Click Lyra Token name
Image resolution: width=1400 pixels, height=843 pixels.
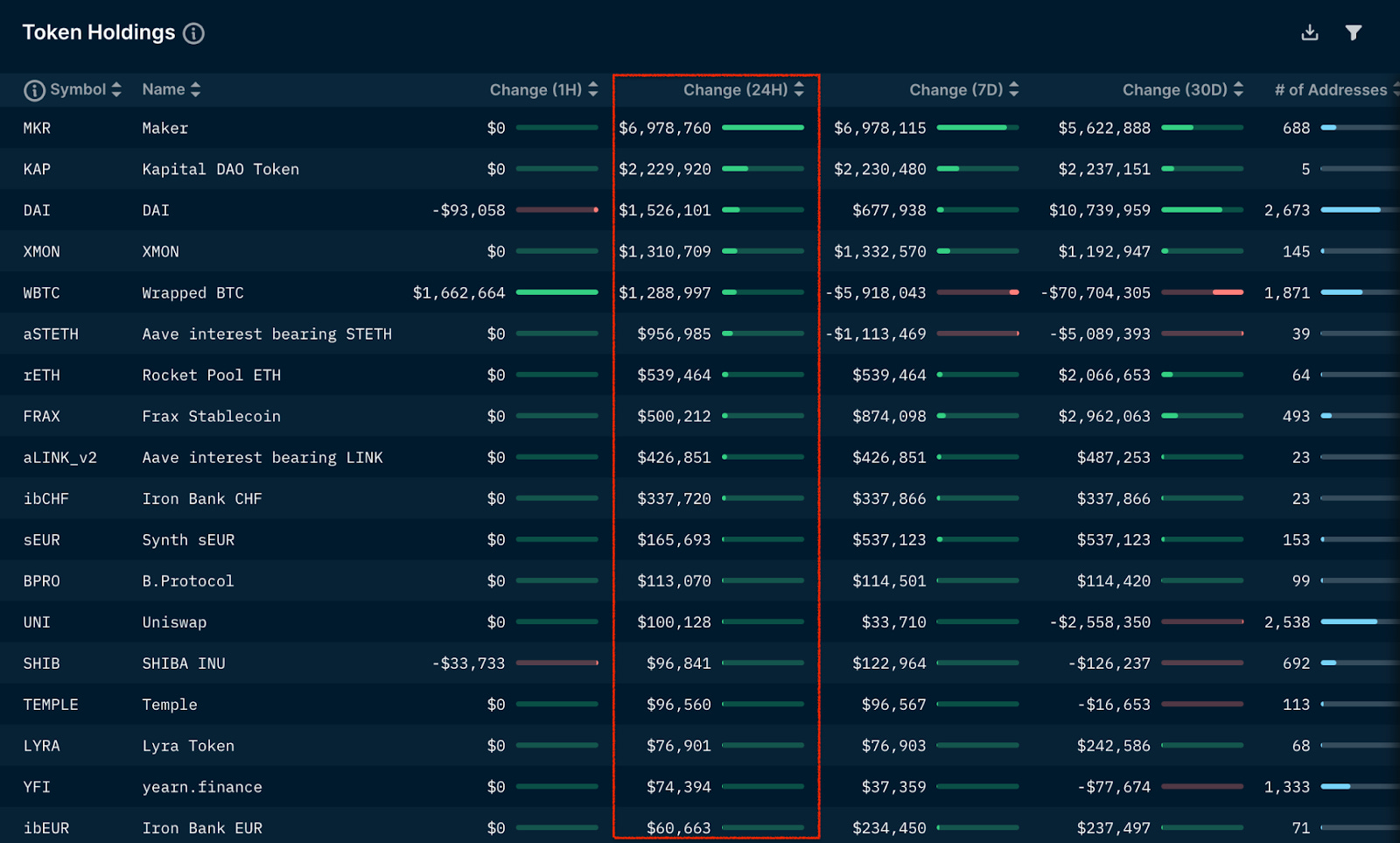(188, 745)
